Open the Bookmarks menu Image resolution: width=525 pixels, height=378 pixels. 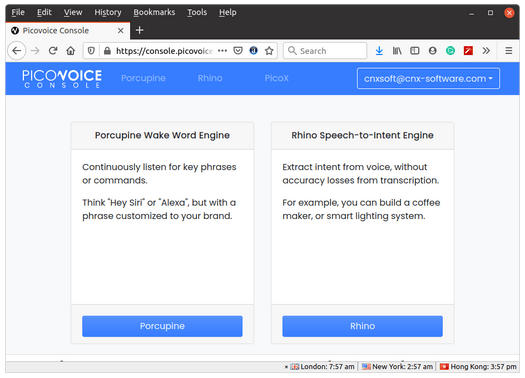point(154,12)
